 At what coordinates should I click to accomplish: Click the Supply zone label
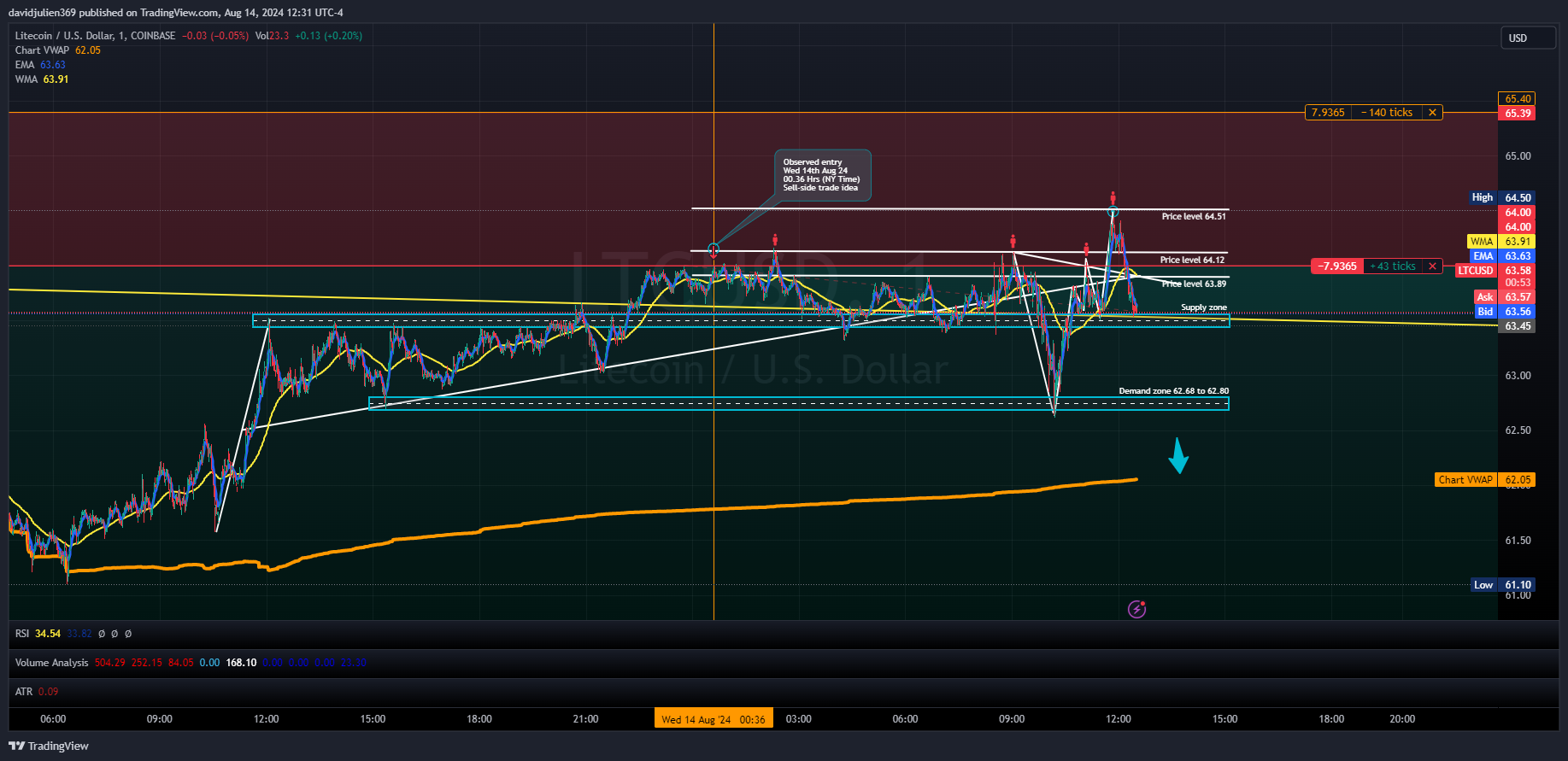[1204, 307]
